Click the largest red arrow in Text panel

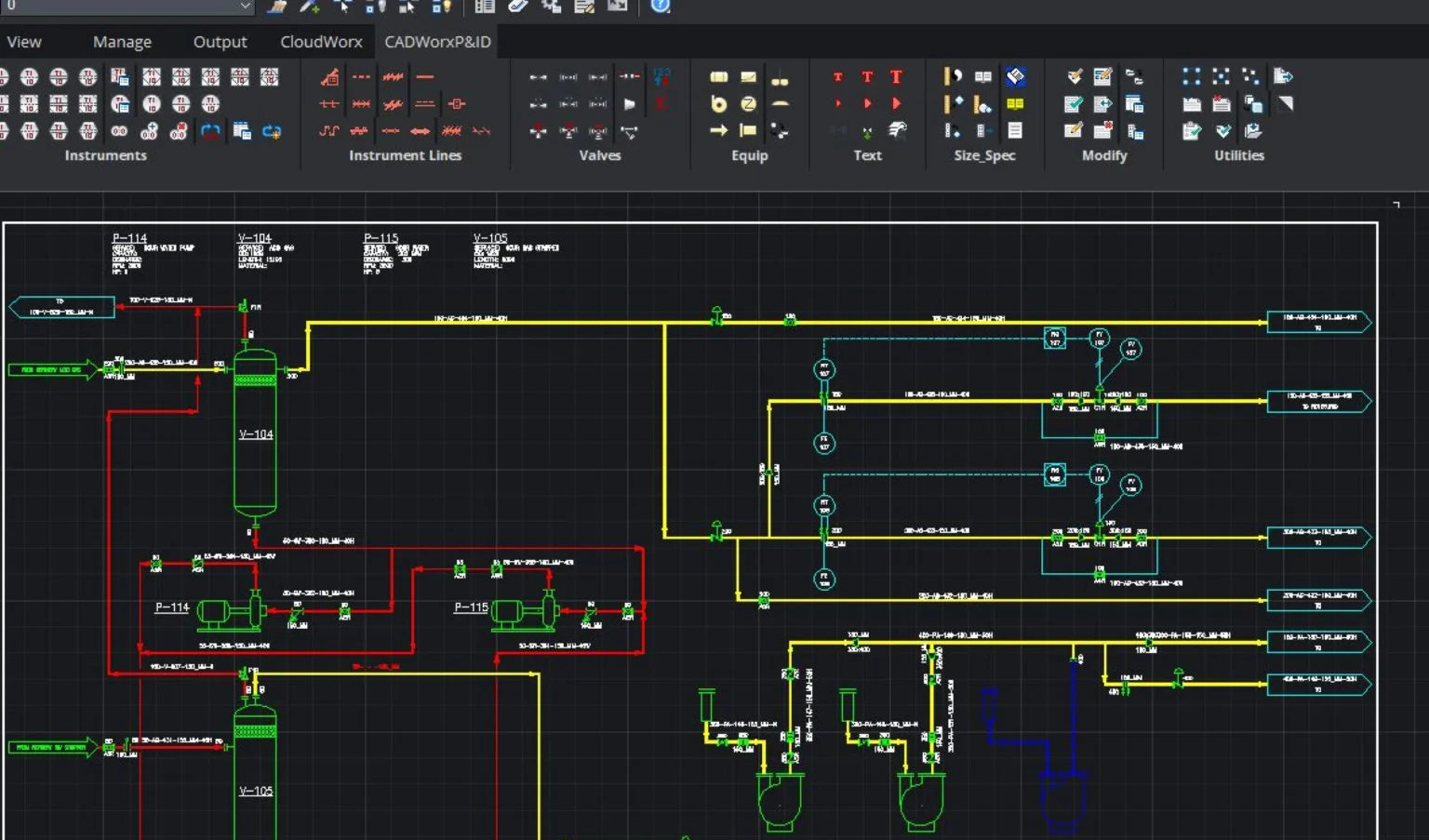[x=897, y=104]
